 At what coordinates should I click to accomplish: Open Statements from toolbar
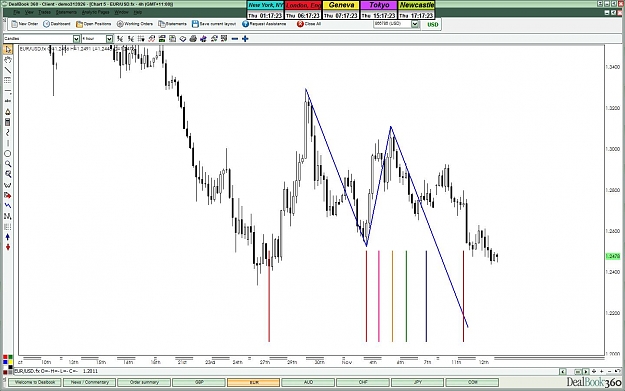(172, 24)
